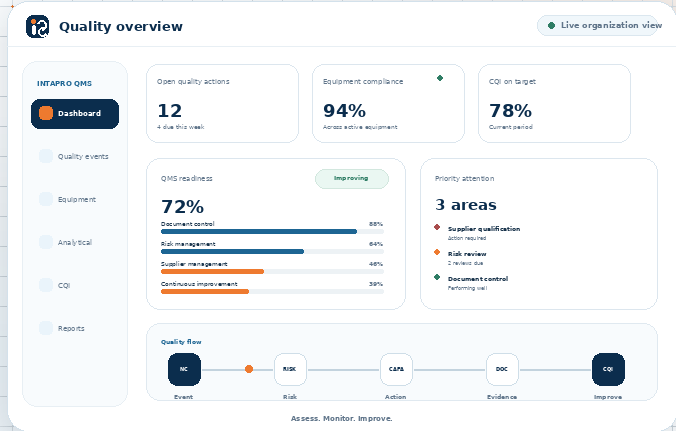Click the Live organization view pill
The image size is (676, 431).
598,25
